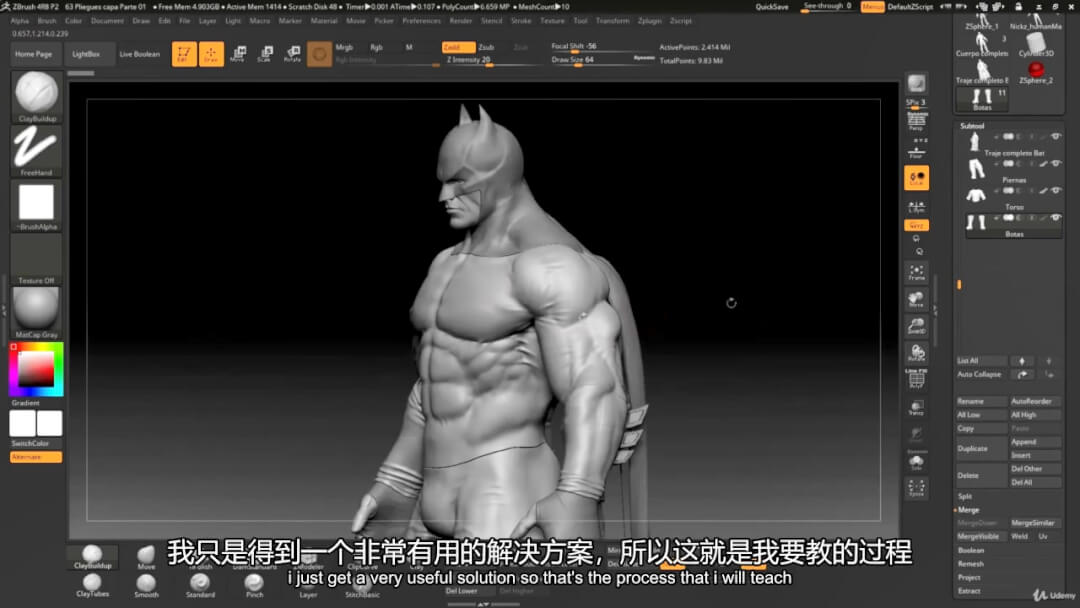The width and height of the screenshot is (1080, 608).
Task: Select the Rotate transform tool
Action: point(292,54)
